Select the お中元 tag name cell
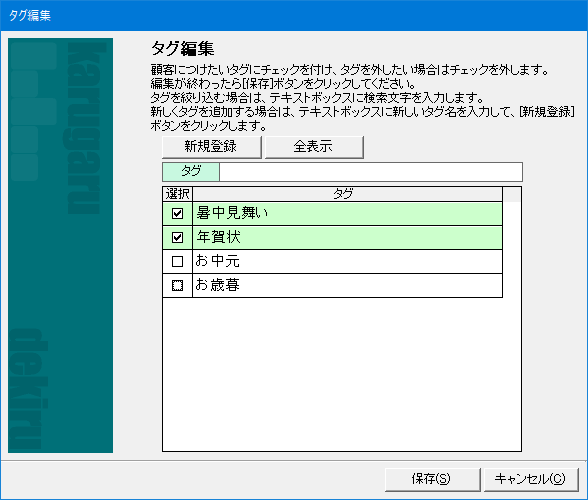 (x=347, y=261)
